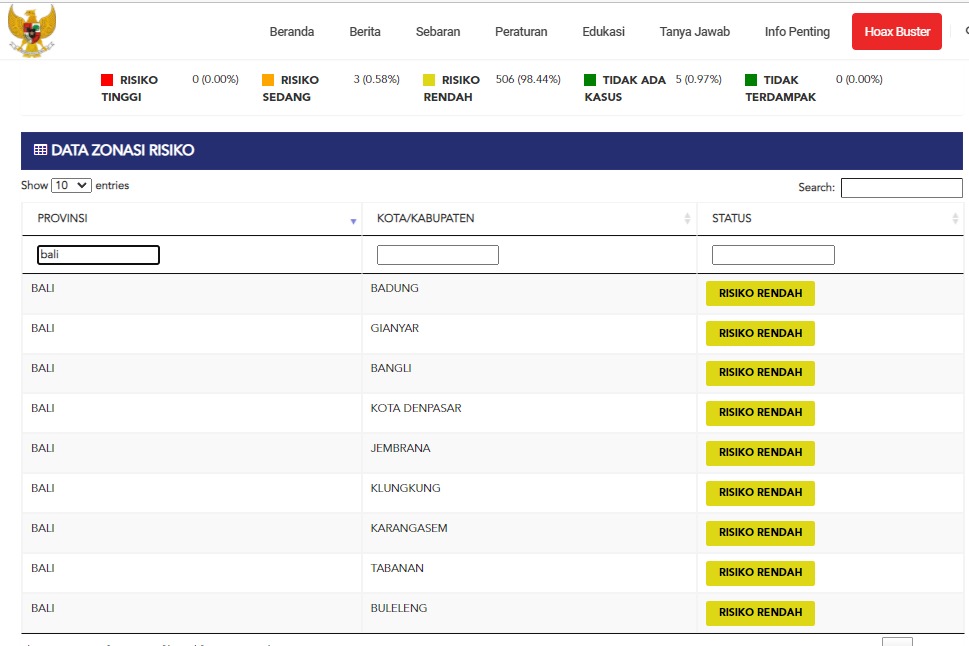
Task: Open the Show entries count dropdown
Action: [x=71, y=186]
